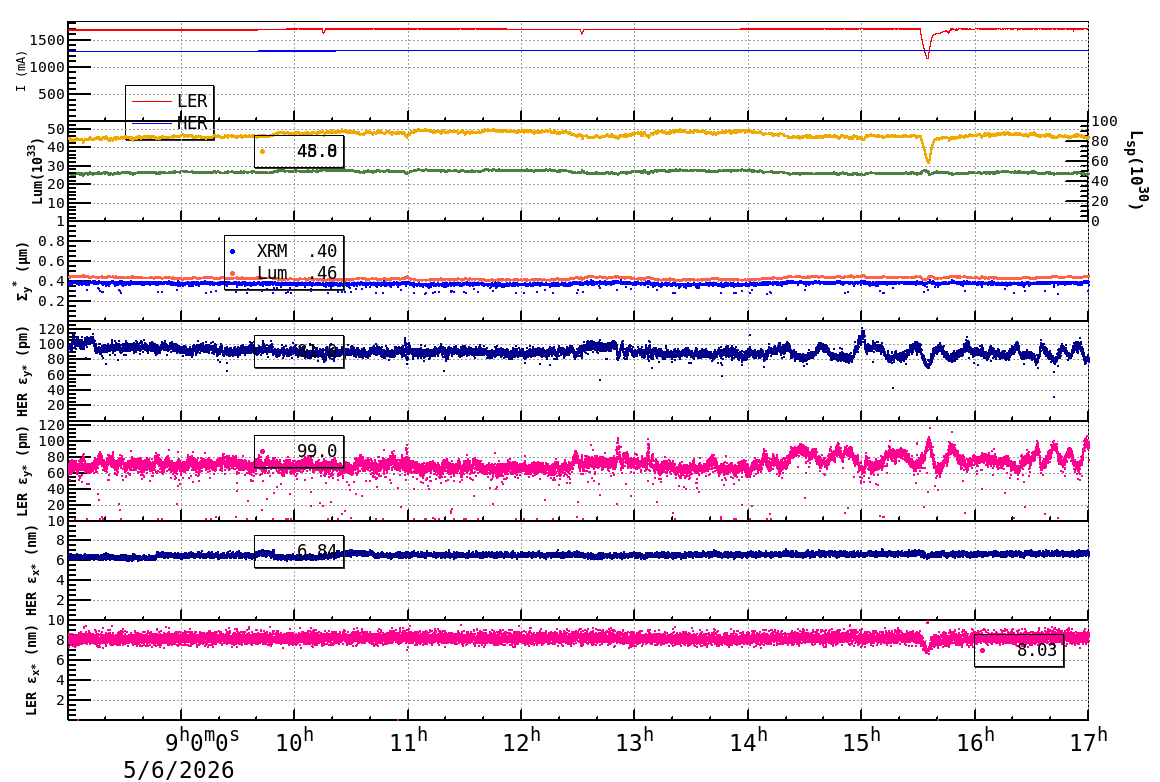Click the 16h time axis label
Image resolution: width=1160 pixels, height=782 pixels.
(975, 739)
